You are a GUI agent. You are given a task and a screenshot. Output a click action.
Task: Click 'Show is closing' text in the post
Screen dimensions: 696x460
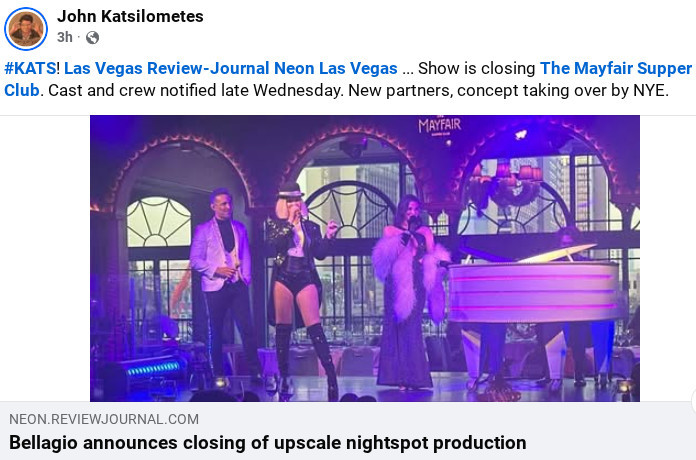click(x=477, y=68)
